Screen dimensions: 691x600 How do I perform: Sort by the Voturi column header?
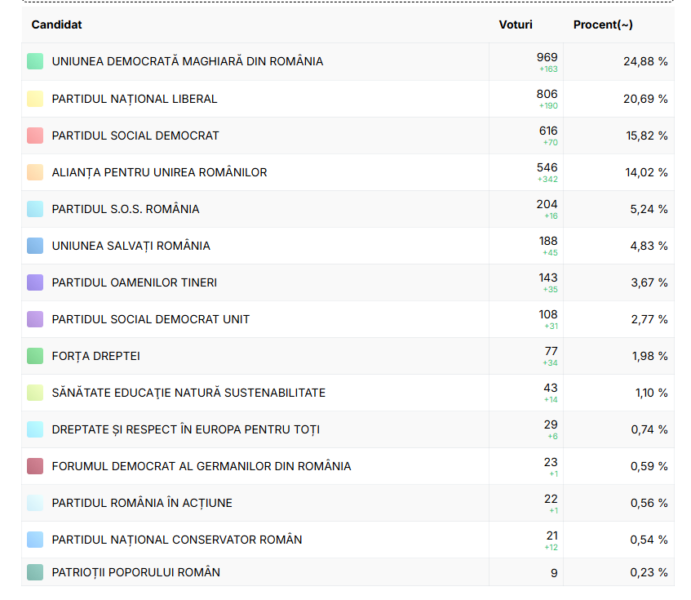coord(515,24)
